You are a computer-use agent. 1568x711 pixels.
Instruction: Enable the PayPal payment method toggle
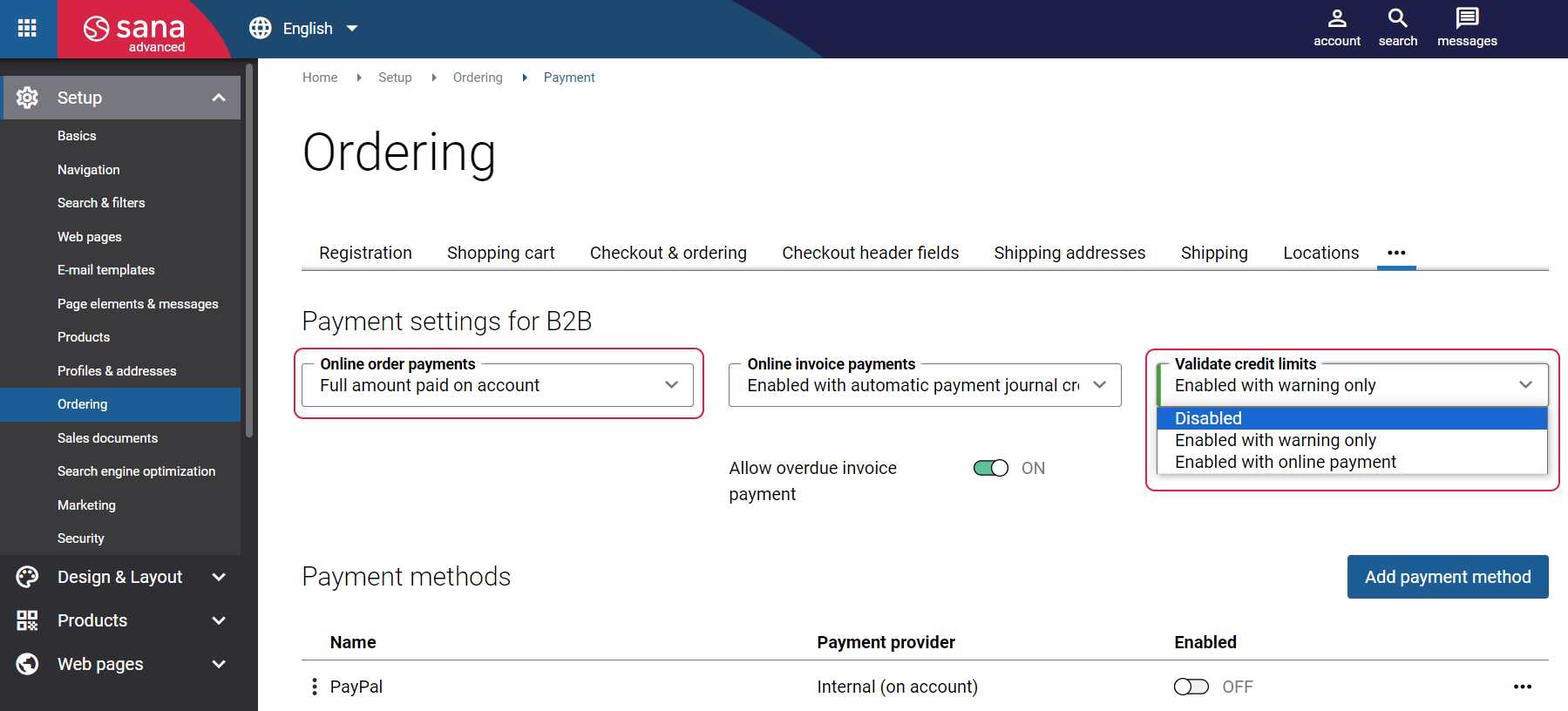pyautogui.click(x=1191, y=687)
